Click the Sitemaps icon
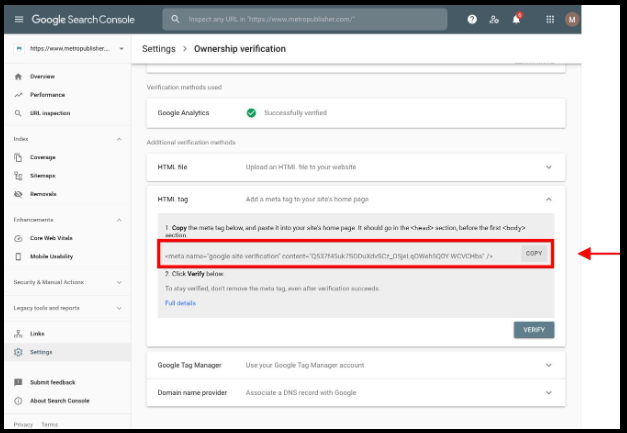The height and width of the screenshot is (433, 627). click(18, 176)
